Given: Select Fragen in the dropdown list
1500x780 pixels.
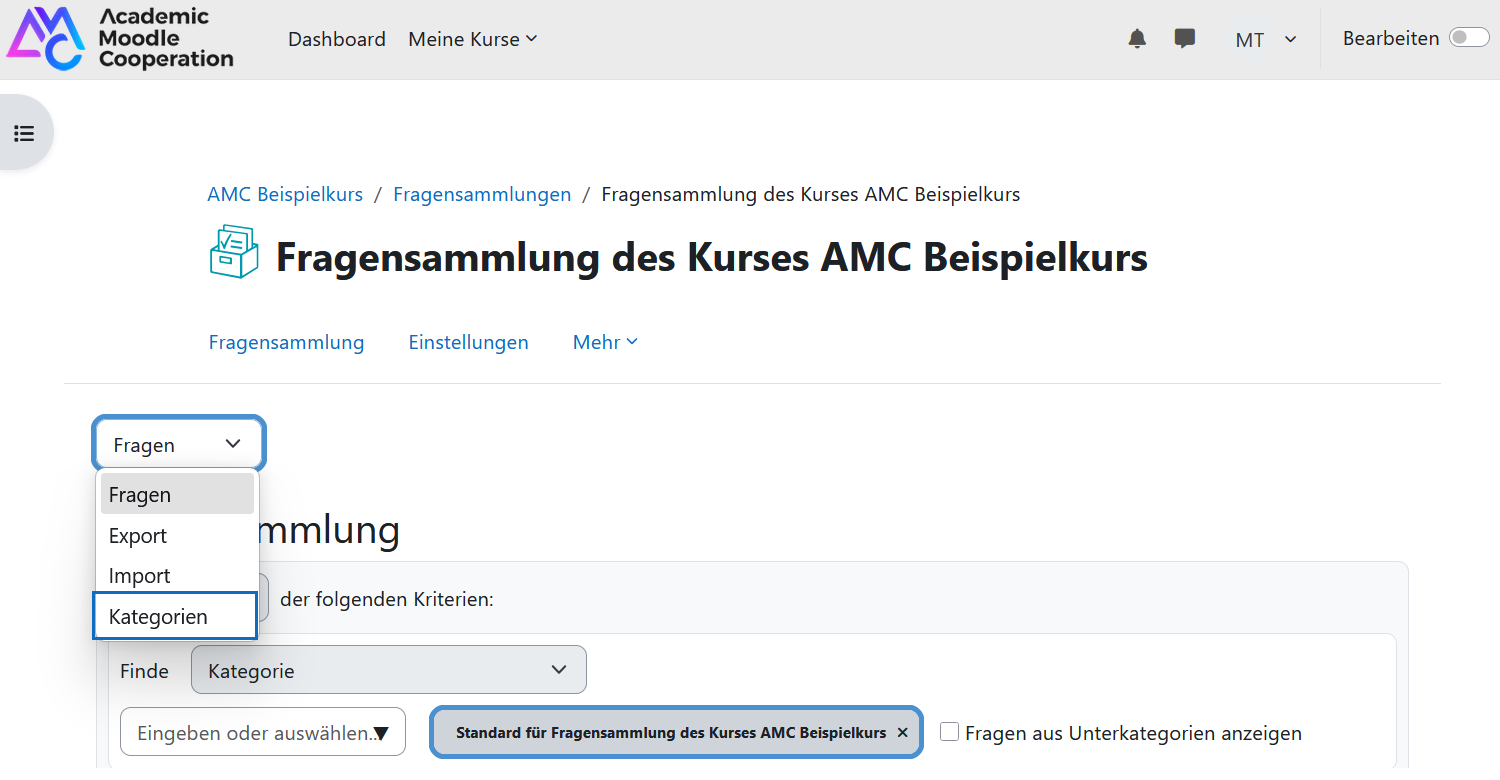Looking at the screenshot, I should pos(177,494).
